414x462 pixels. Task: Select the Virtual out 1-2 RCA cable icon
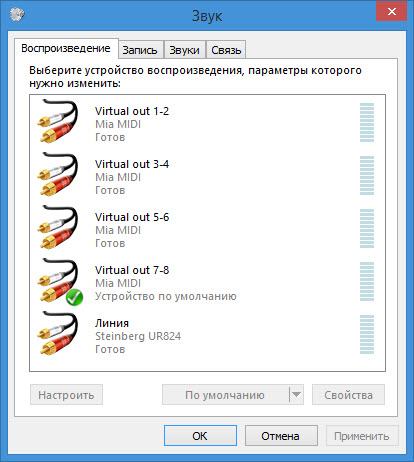click(59, 121)
